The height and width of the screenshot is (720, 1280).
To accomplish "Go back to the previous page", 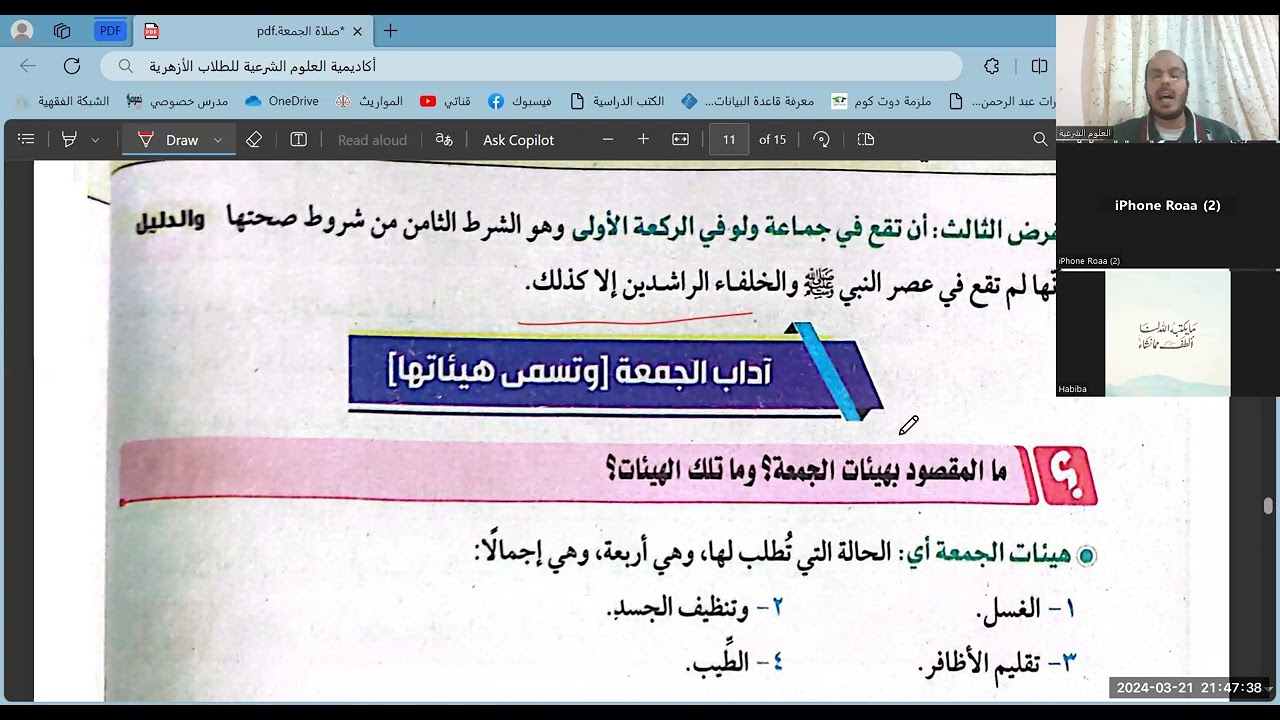I will [28, 66].
